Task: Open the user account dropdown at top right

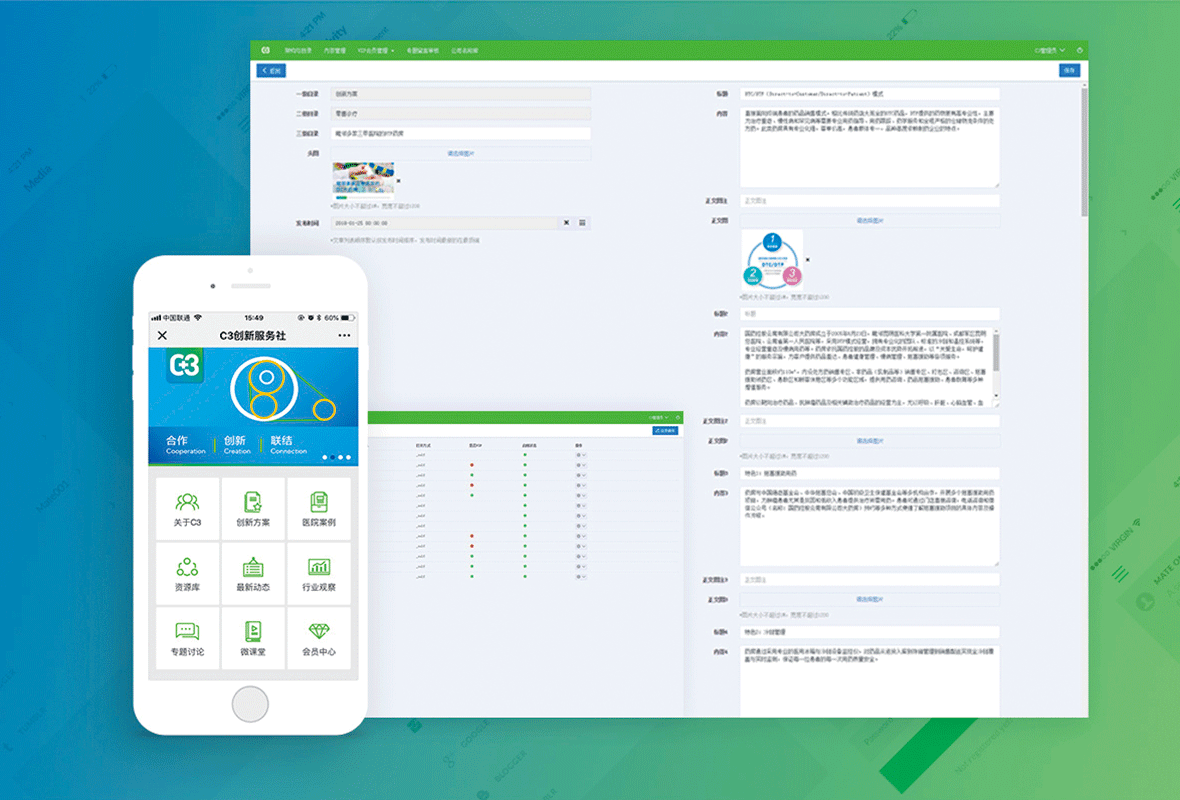Action: point(1050,50)
